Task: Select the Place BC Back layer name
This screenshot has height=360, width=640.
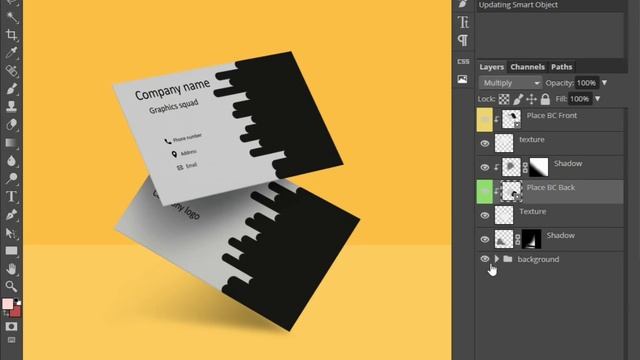Action: click(x=551, y=187)
